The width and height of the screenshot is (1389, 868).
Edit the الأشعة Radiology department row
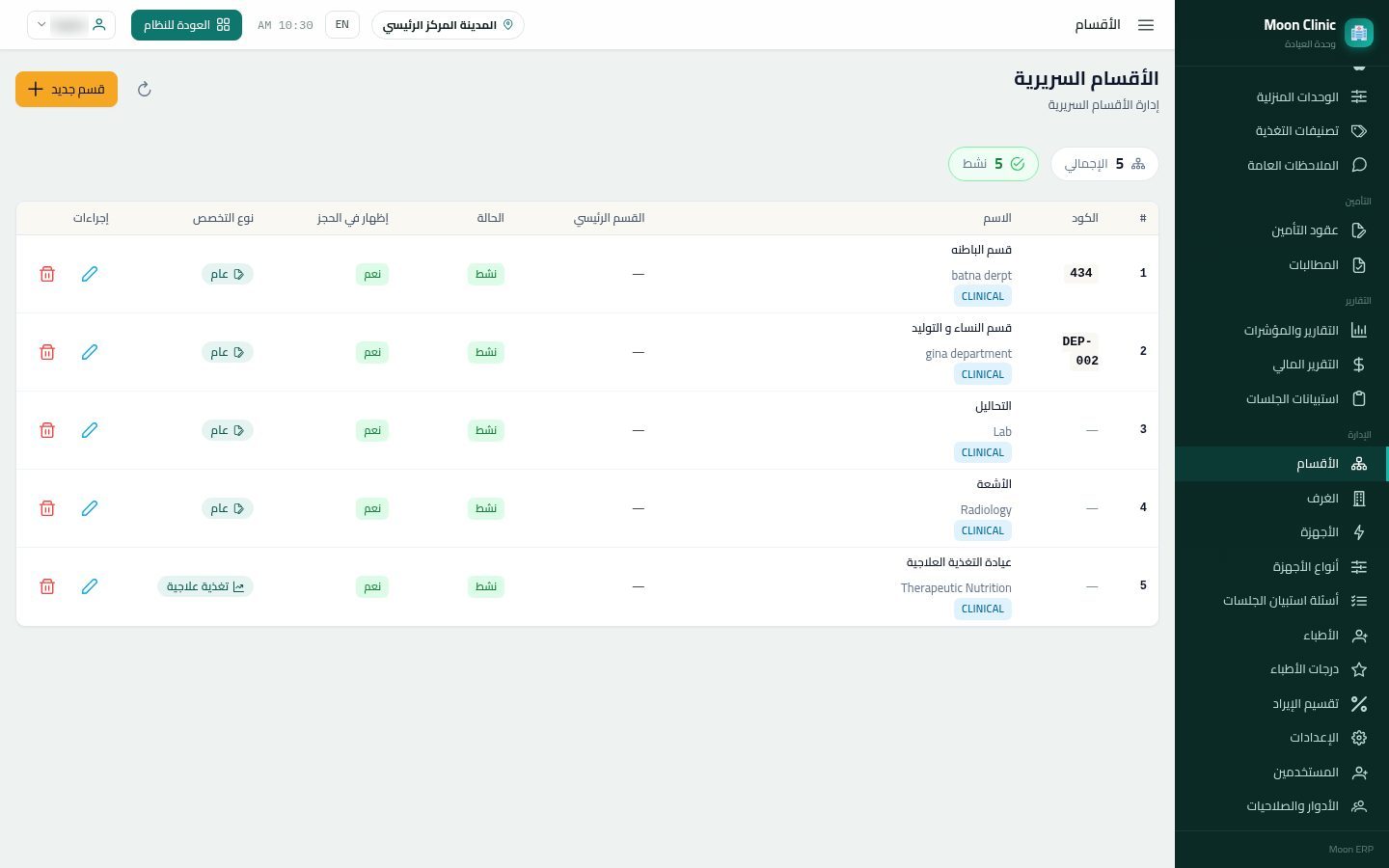(x=90, y=508)
